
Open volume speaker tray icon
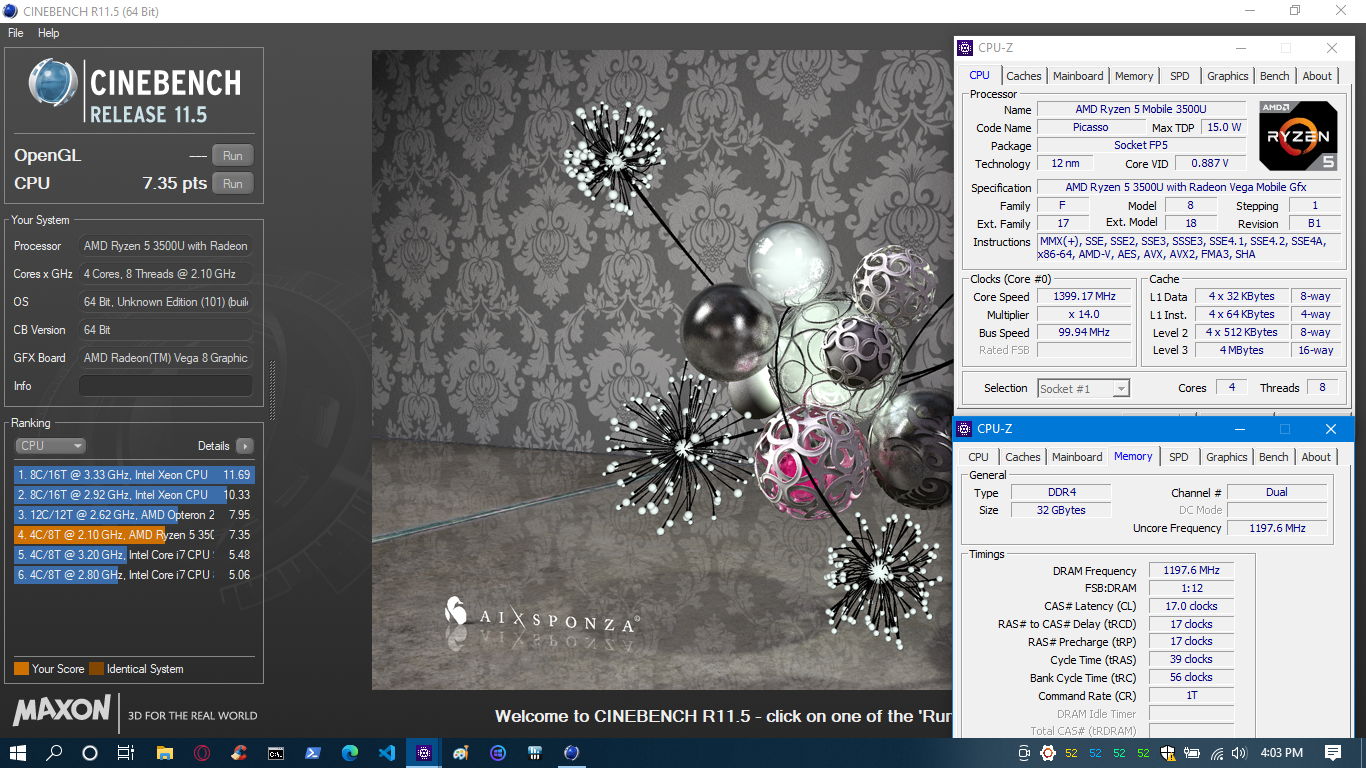[x=1239, y=753]
